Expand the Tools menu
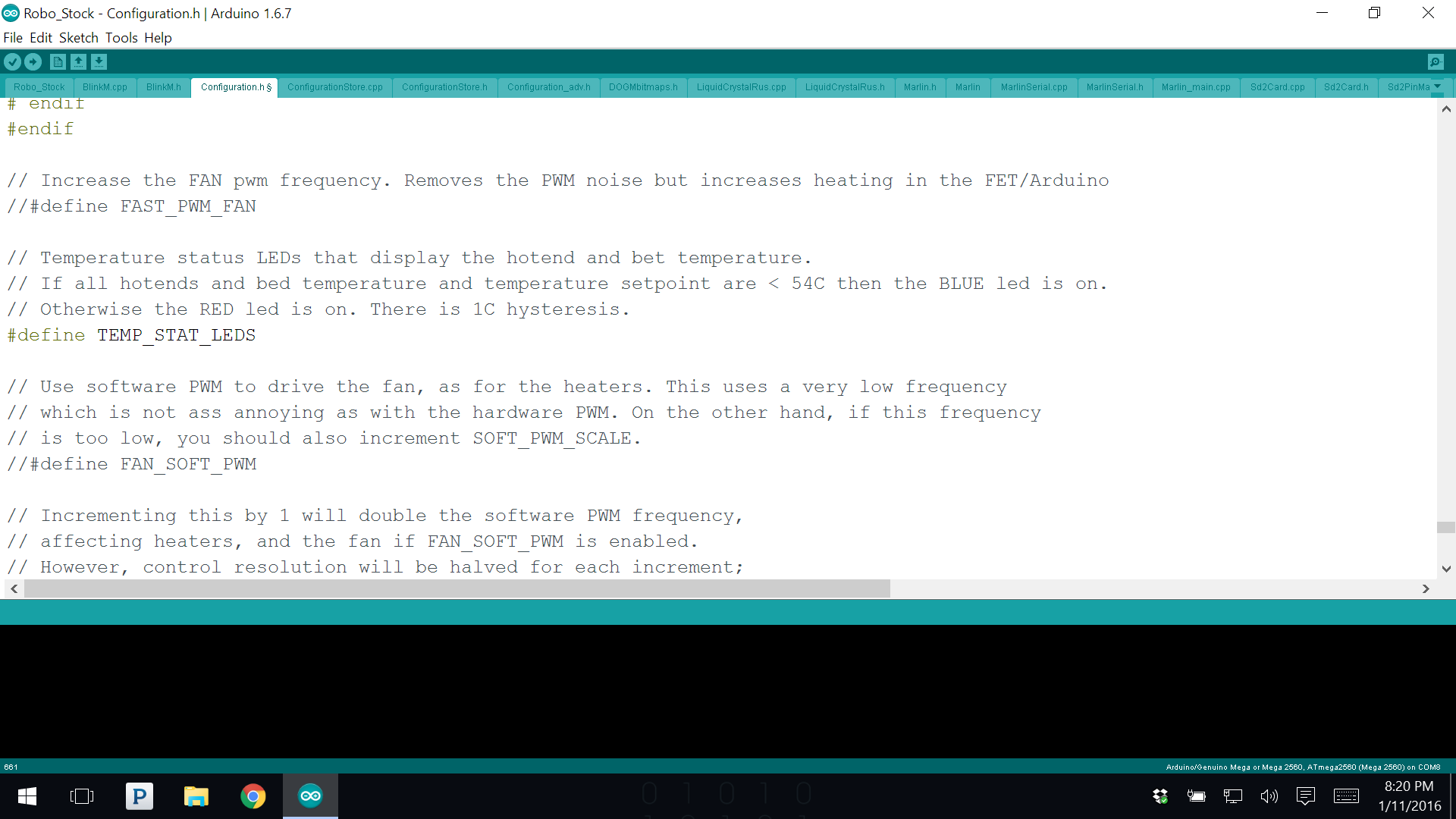This screenshot has width=1456, height=819. (x=119, y=37)
